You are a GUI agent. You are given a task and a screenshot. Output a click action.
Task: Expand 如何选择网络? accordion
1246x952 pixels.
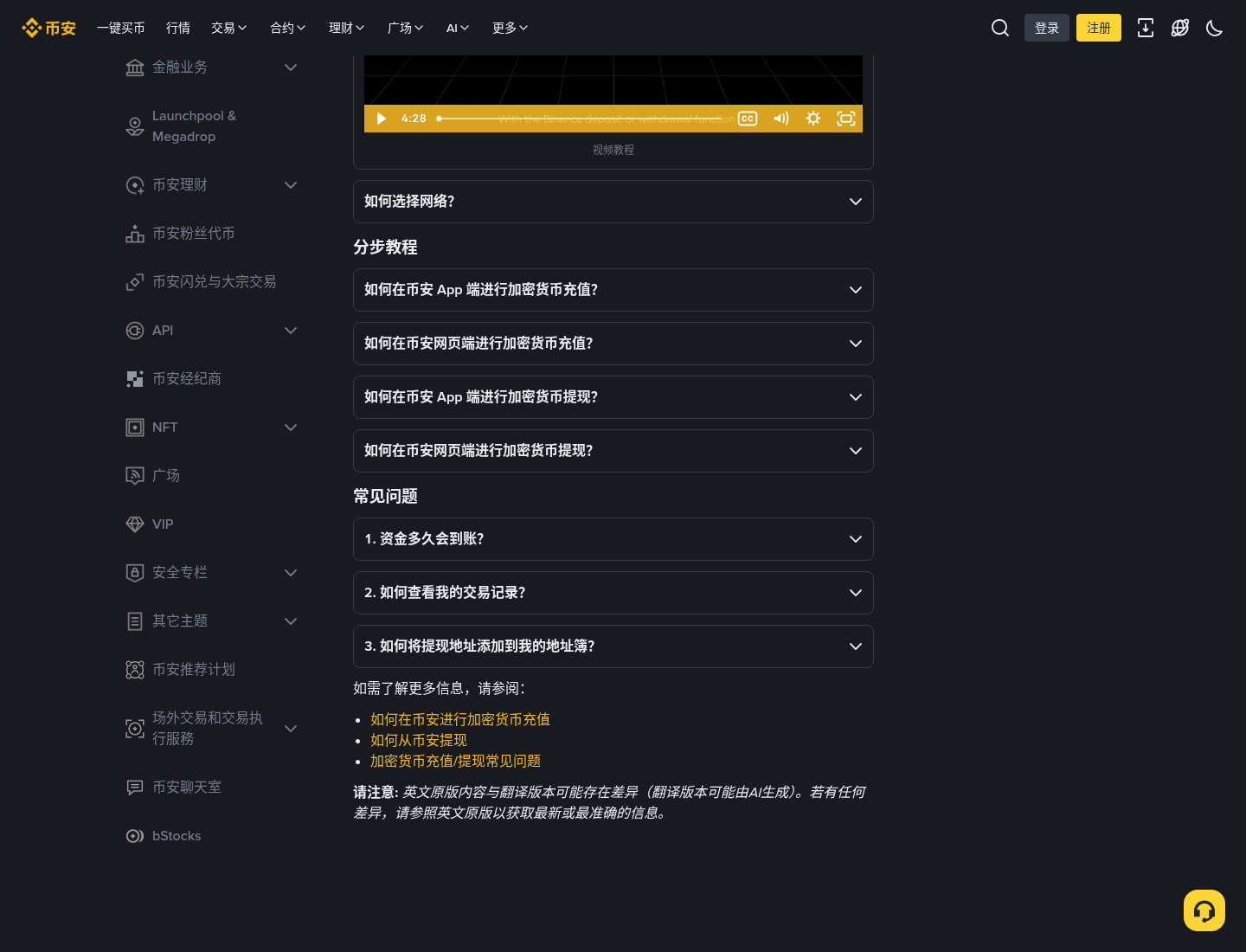point(613,202)
